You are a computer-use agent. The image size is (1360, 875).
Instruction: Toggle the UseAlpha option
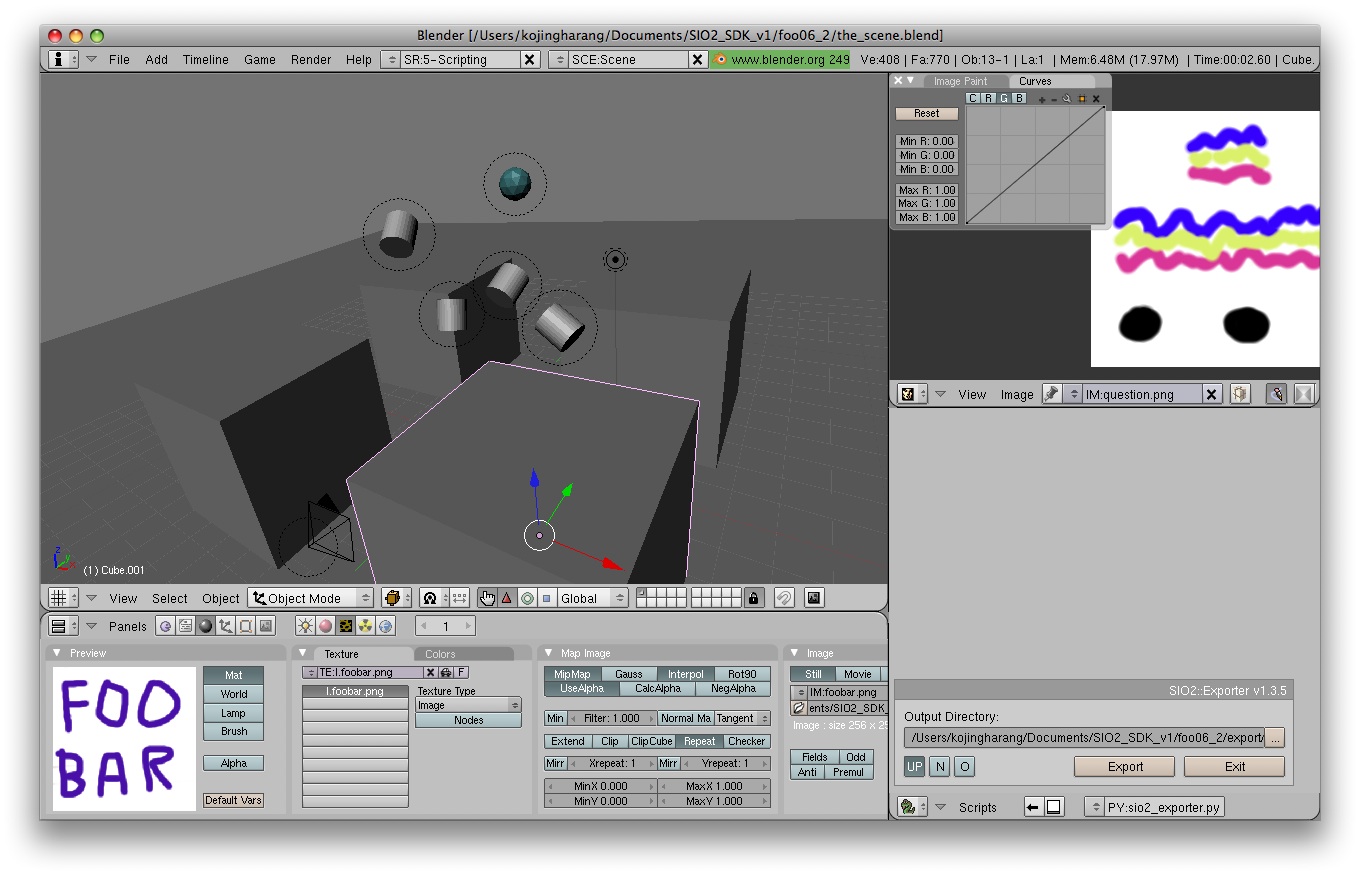click(x=582, y=688)
